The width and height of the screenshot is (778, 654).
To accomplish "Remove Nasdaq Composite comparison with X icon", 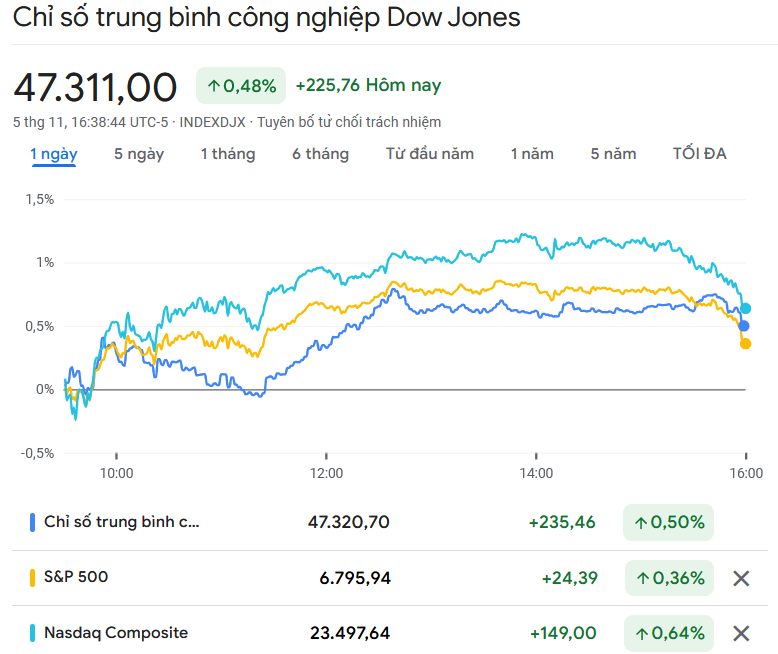I will click(x=741, y=633).
